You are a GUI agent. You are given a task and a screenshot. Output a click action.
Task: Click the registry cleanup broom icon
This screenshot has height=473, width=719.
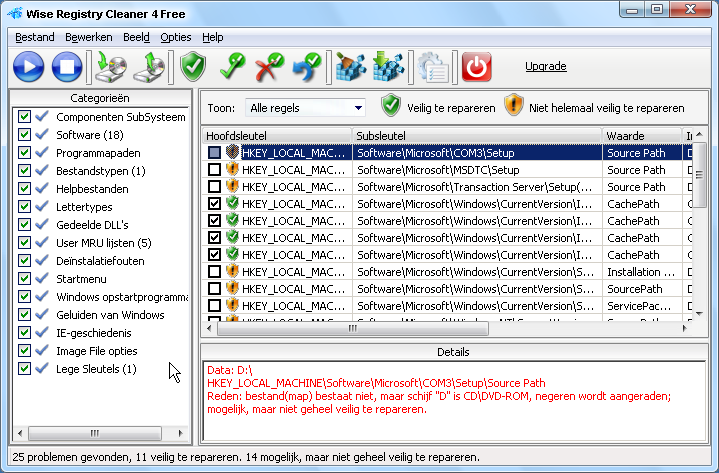click(x=351, y=67)
